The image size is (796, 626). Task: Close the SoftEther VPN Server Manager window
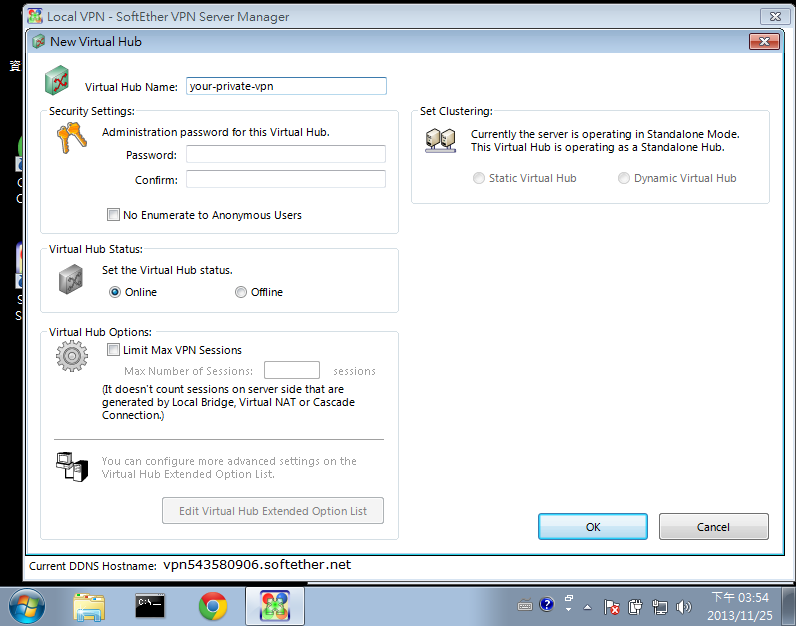(775, 16)
